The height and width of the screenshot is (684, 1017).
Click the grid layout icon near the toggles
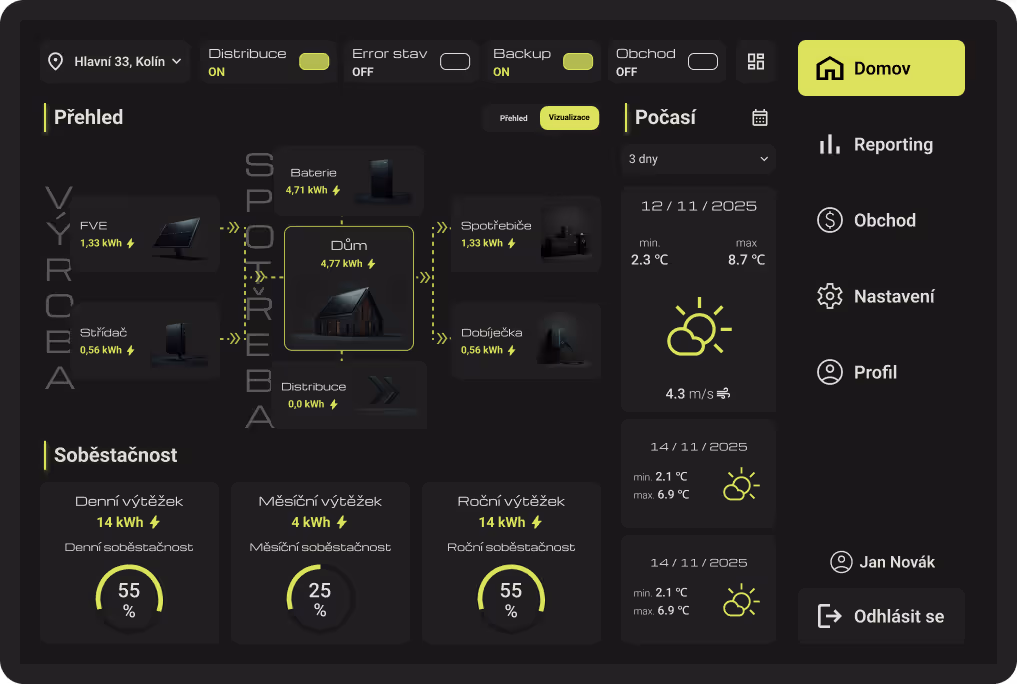pyautogui.click(x=756, y=61)
